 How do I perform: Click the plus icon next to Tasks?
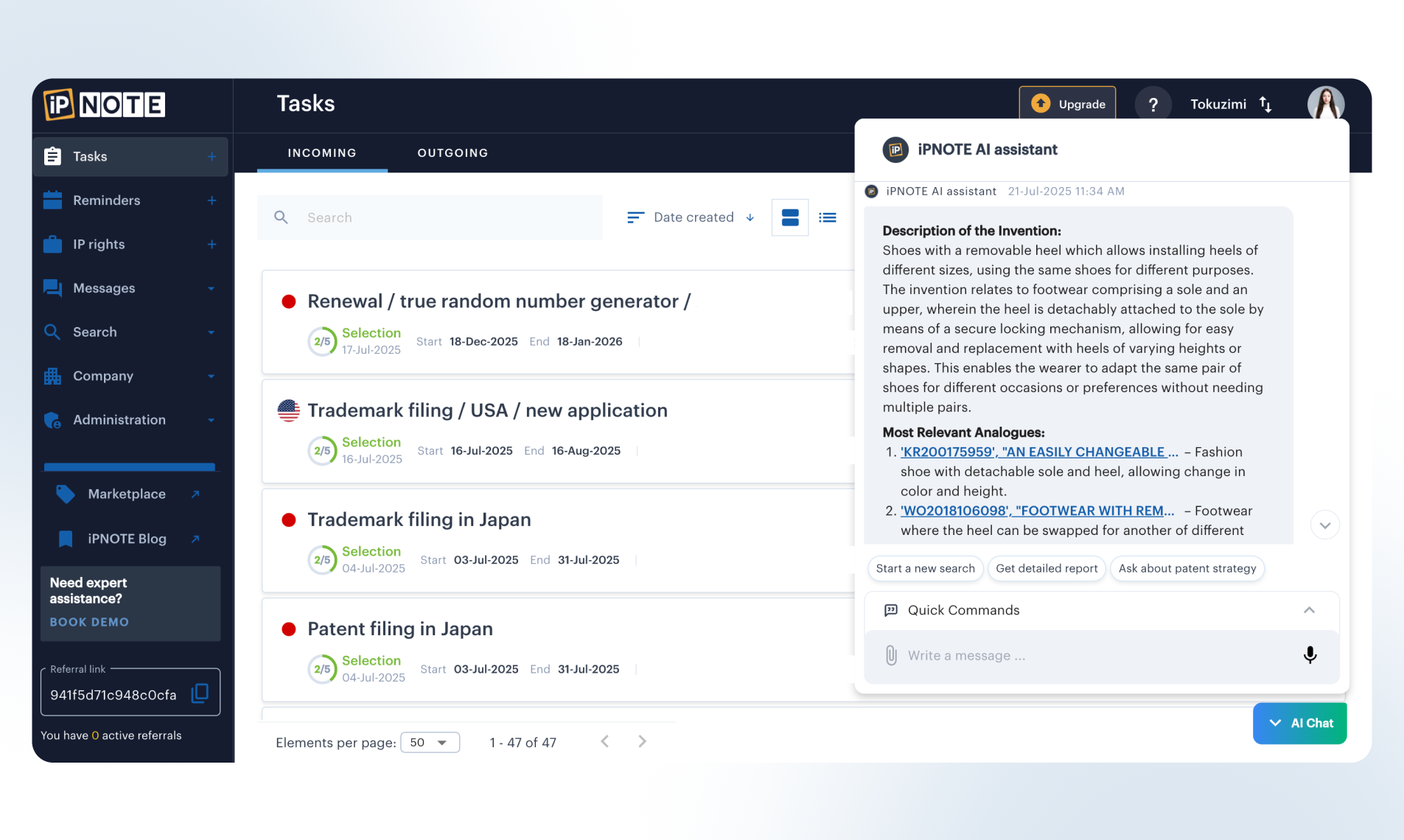(212, 157)
